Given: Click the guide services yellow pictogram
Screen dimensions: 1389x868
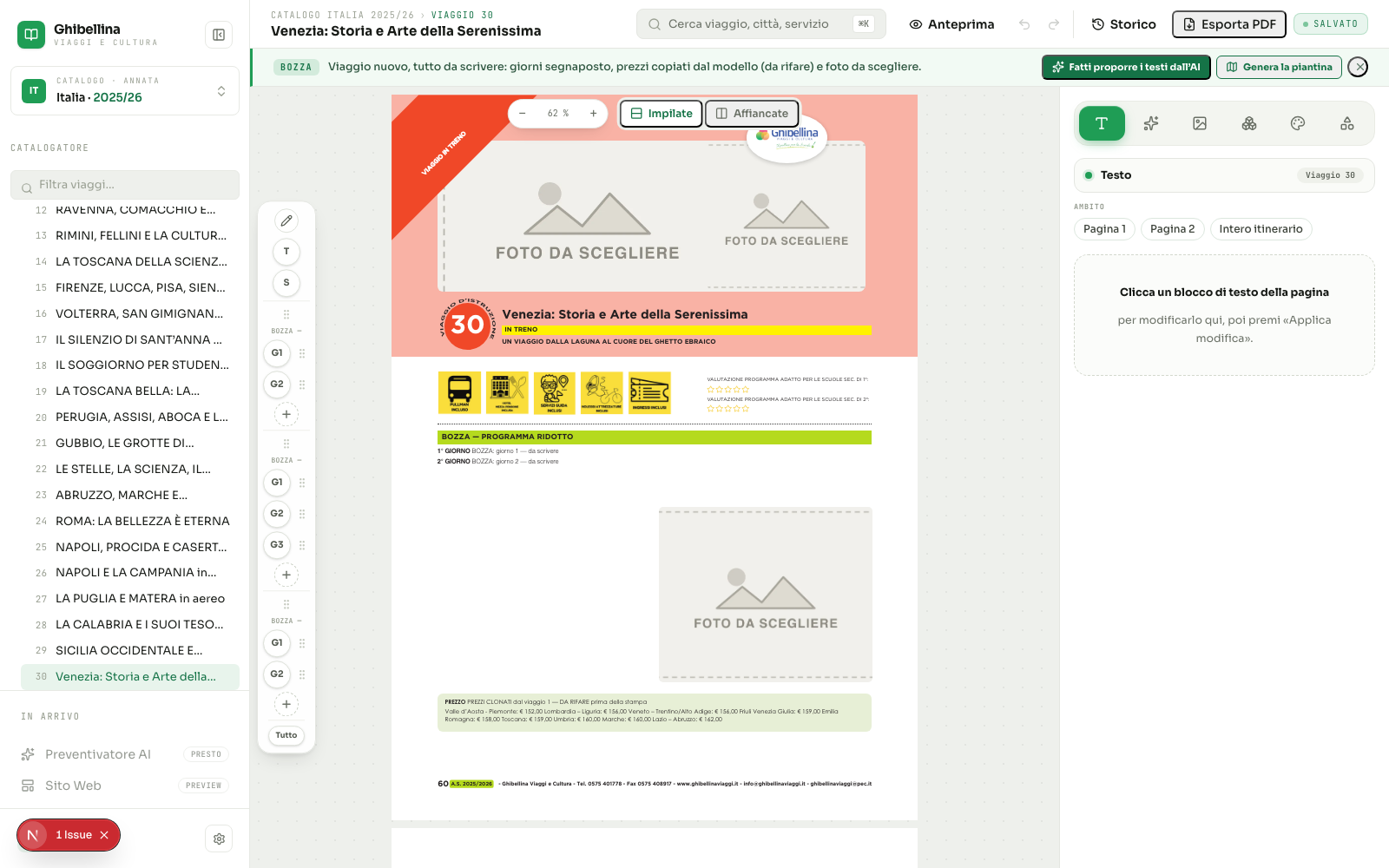Looking at the screenshot, I should click(554, 392).
